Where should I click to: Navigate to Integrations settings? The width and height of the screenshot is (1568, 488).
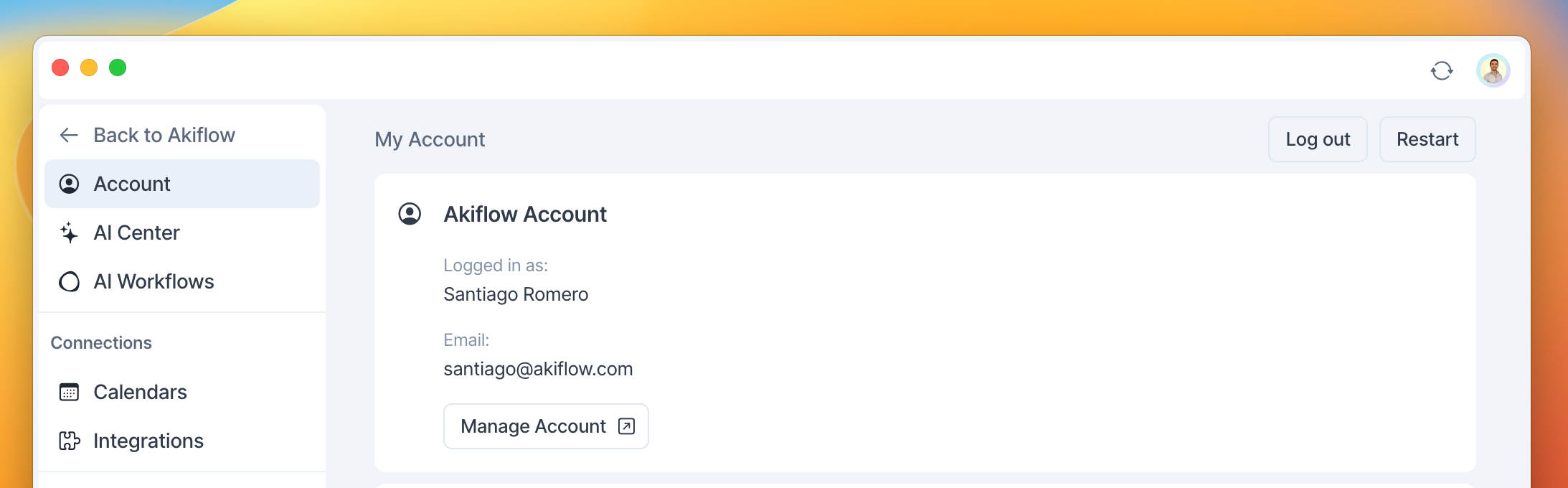[x=148, y=441]
